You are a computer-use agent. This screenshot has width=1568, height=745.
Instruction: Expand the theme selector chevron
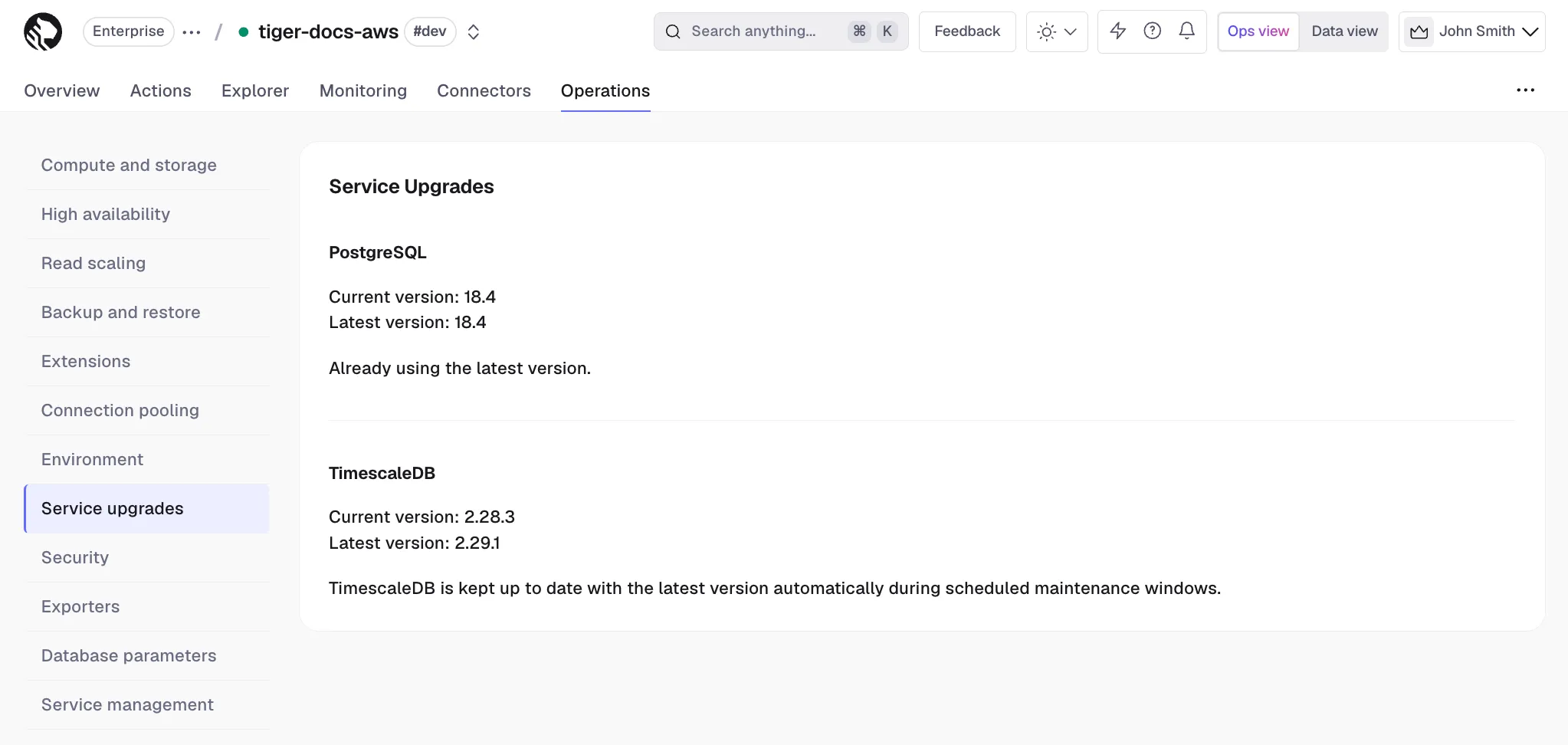click(x=1071, y=31)
